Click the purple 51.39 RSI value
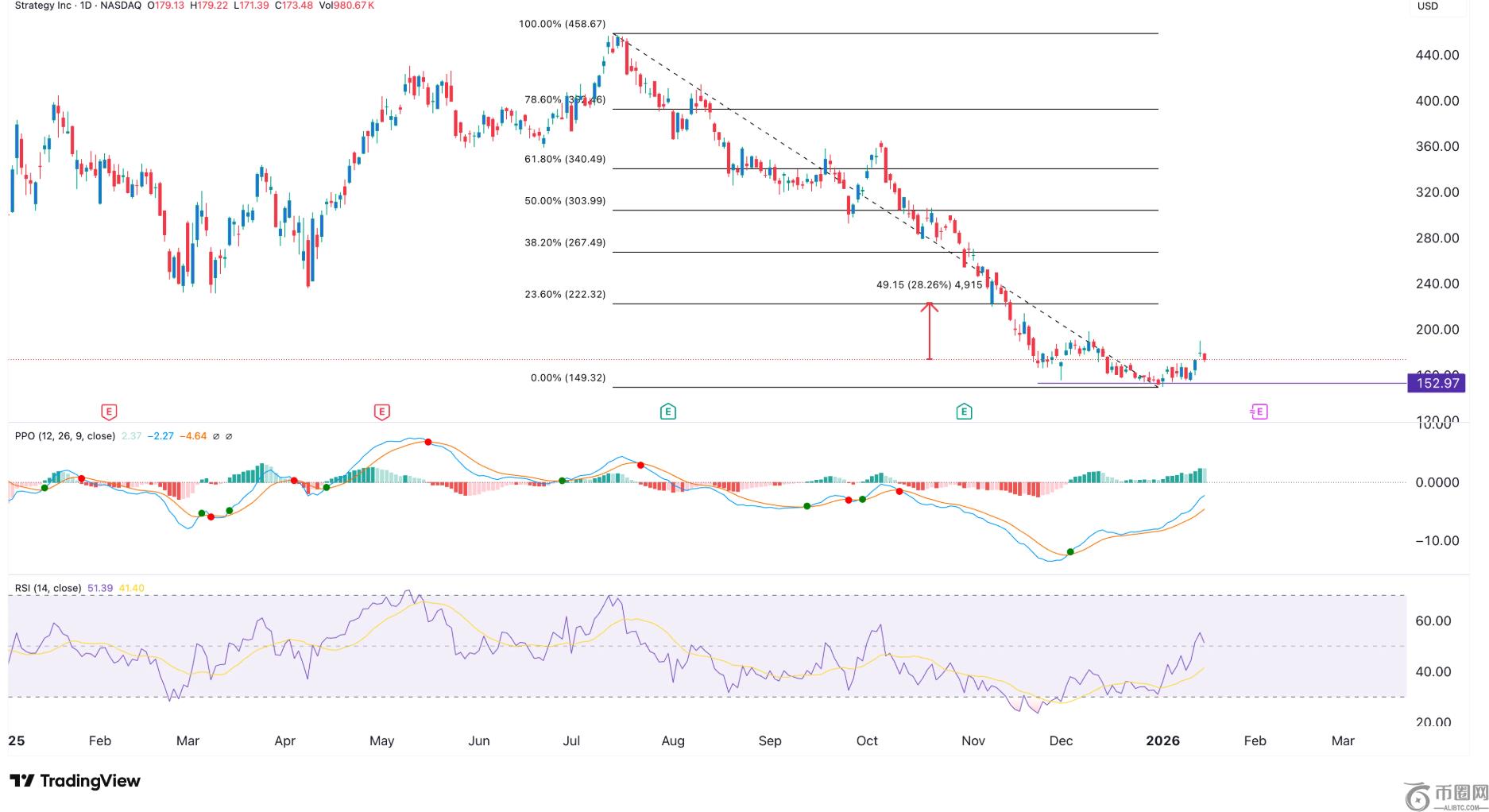Screen dimensions: 1489x812 (100, 588)
